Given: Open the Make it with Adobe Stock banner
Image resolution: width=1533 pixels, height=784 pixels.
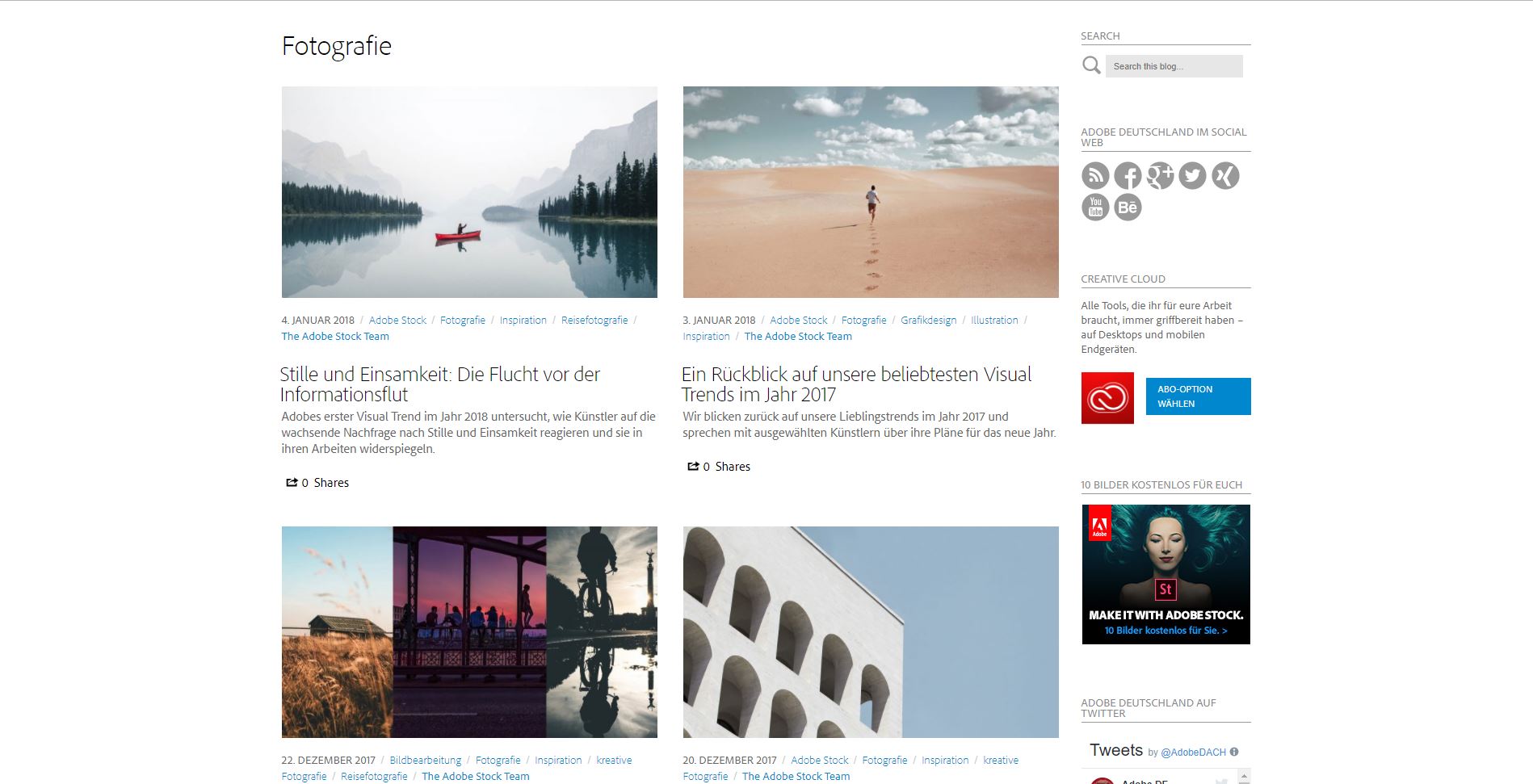Looking at the screenshot, I should [x=1165, y=574].
